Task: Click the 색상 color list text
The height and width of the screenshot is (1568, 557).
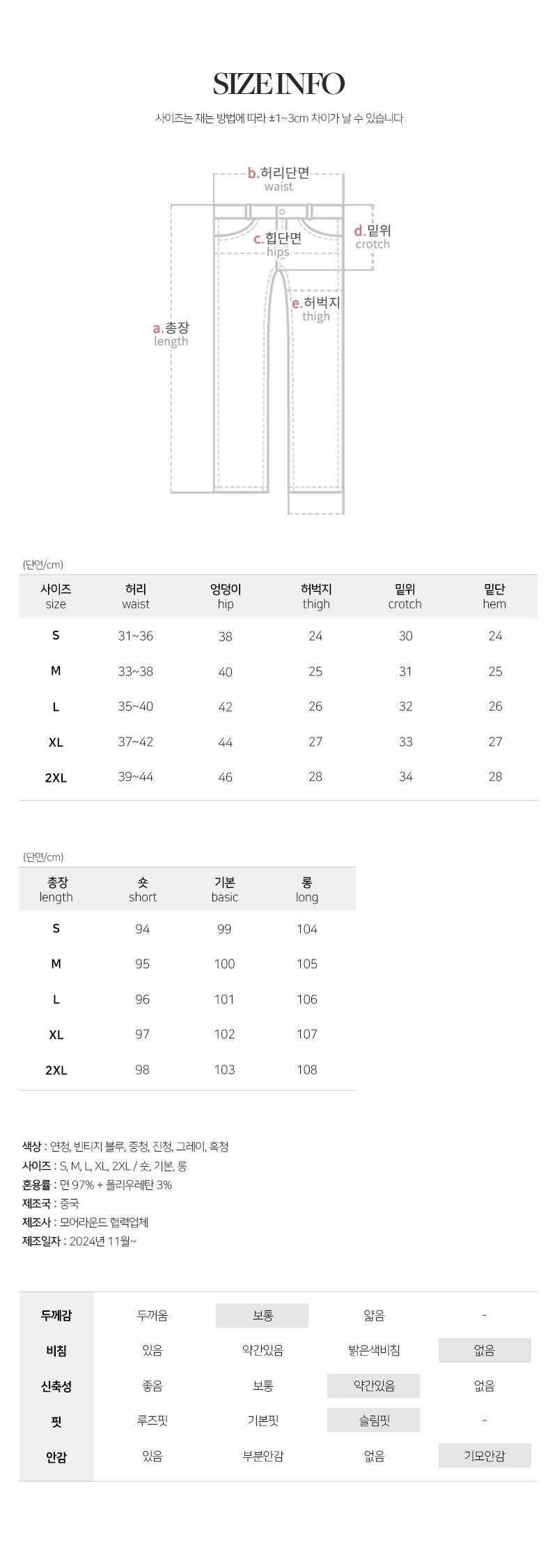Action: pos(125,1146)
